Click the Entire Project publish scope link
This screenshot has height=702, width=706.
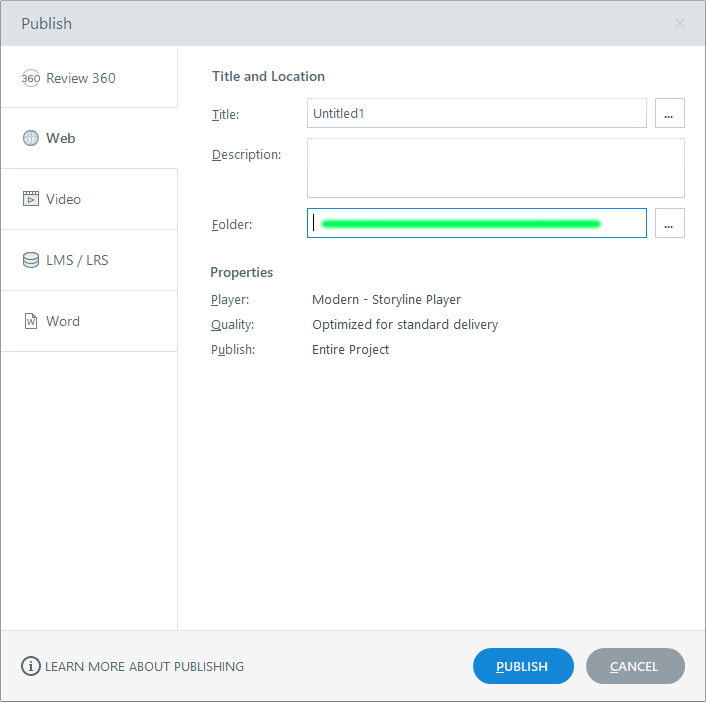pos(350,349)
